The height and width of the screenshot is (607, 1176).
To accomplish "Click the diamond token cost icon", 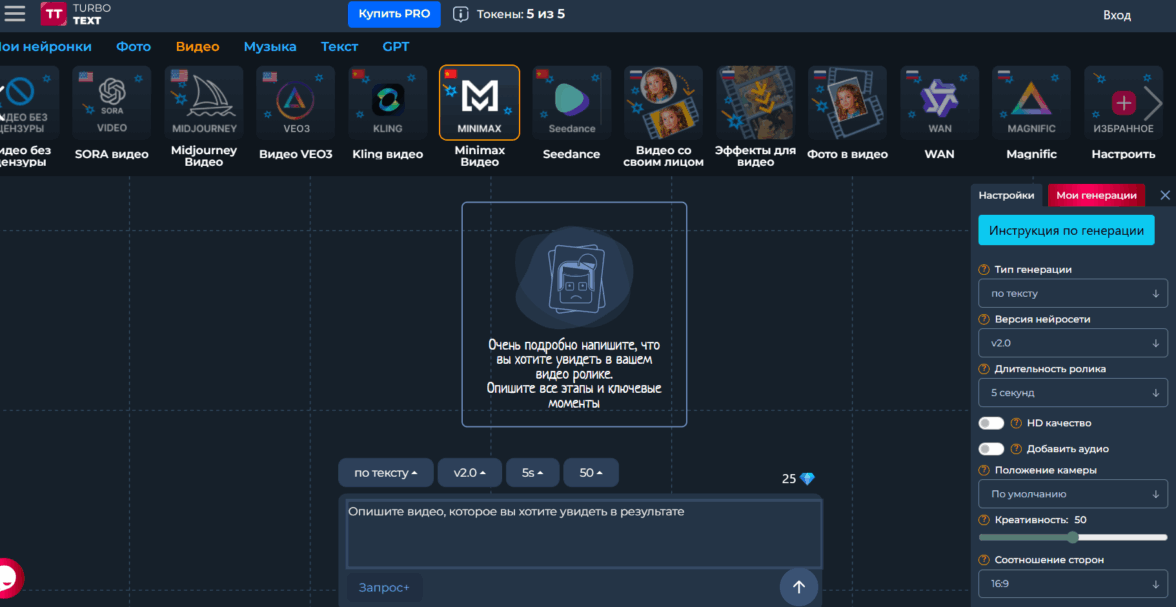I will (807, 479).
